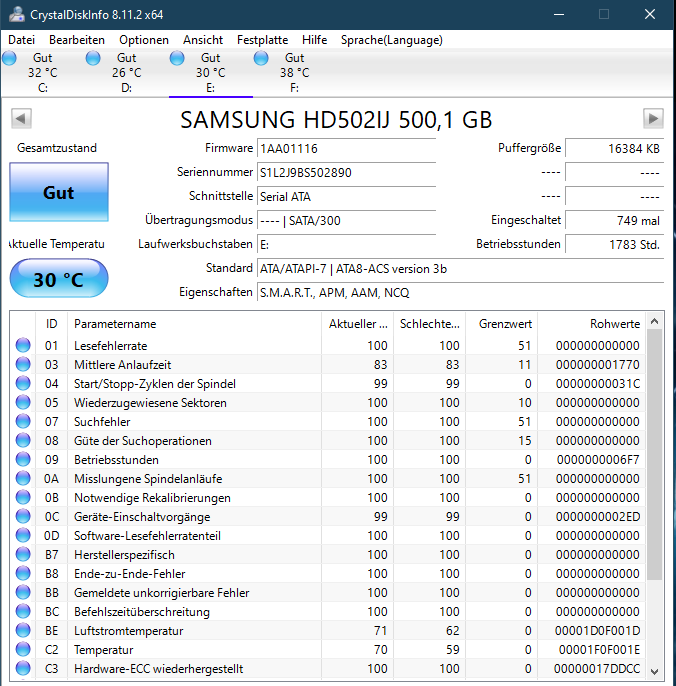This screenshot has width=676, height=686.
Task: Click status icon for Ende-zu-Ende-Fehler row
Action: (x=23, y=574)
